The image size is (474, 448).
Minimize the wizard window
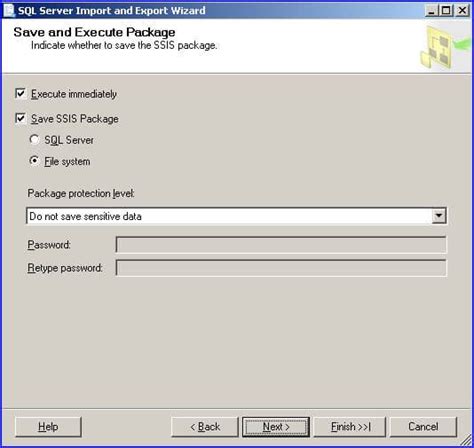tap(431, 11)
